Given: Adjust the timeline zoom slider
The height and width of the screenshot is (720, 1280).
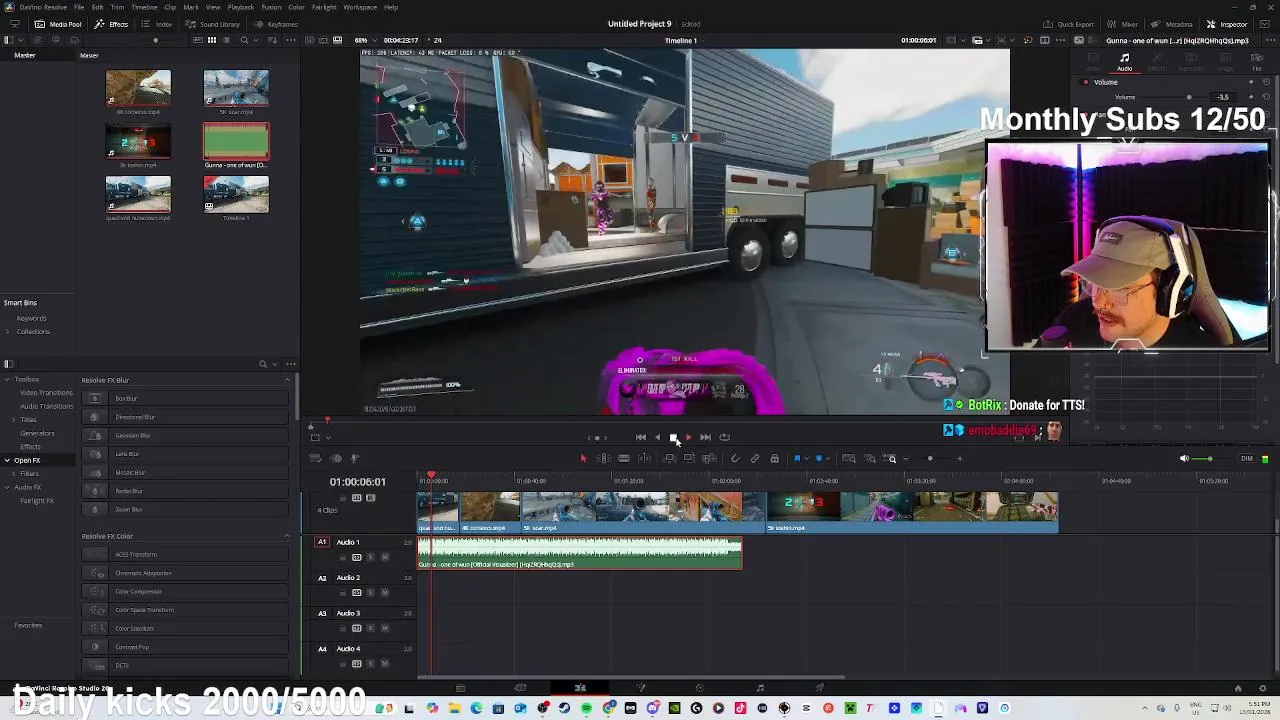Looking at the screenshot, I should (x=930, y=459).
